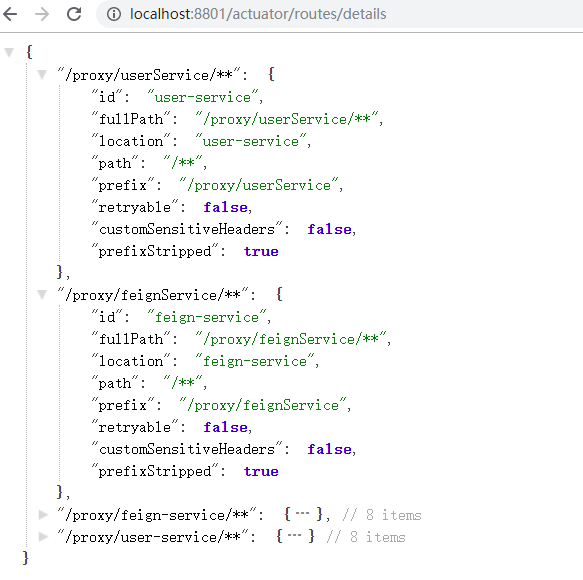Open the site information icon in address bar
This screenshot has width=583, height=580.
pyautogui.click(x=114, y=14)
